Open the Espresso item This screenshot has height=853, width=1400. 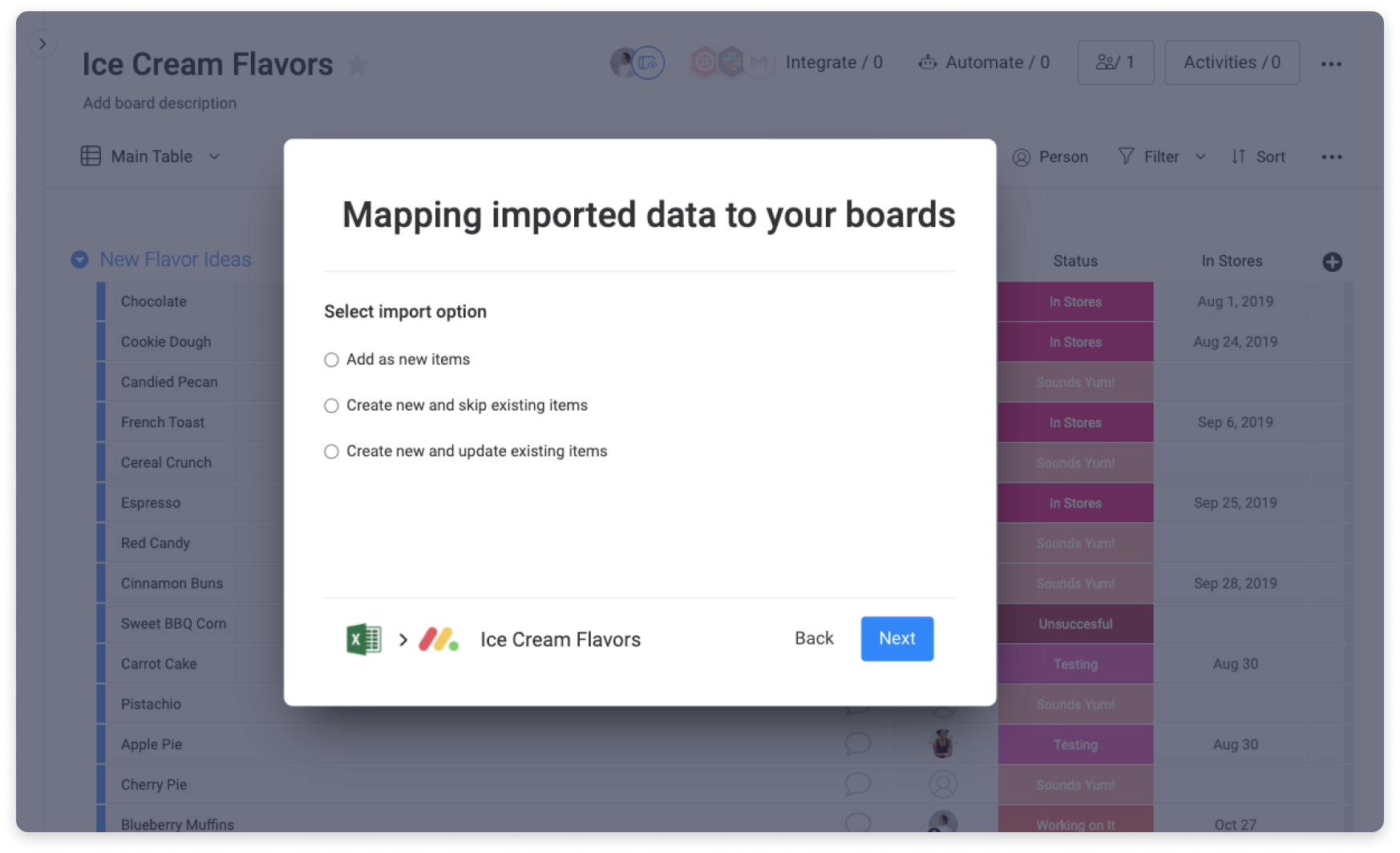click(x=151, y=503)
